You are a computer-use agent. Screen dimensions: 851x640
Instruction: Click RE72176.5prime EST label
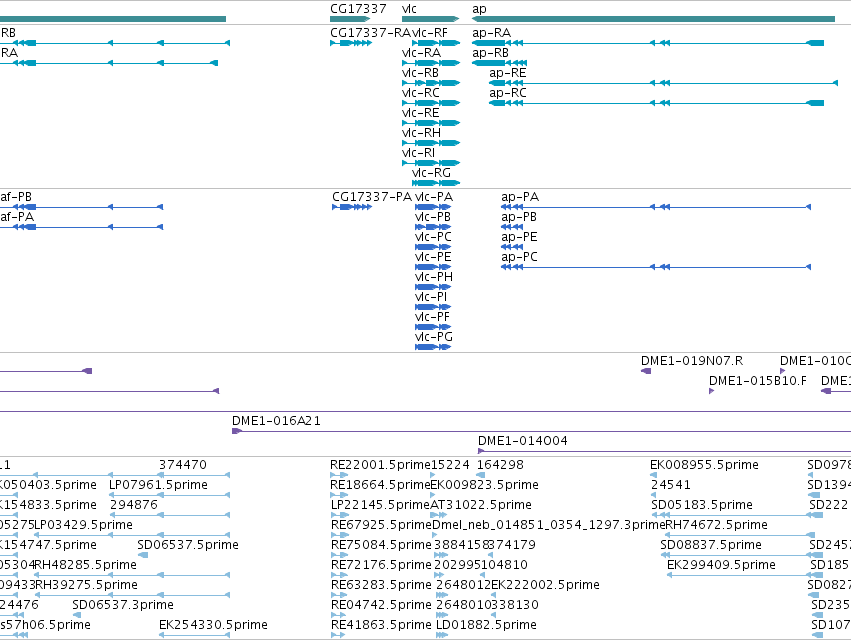tap(381, 565)
